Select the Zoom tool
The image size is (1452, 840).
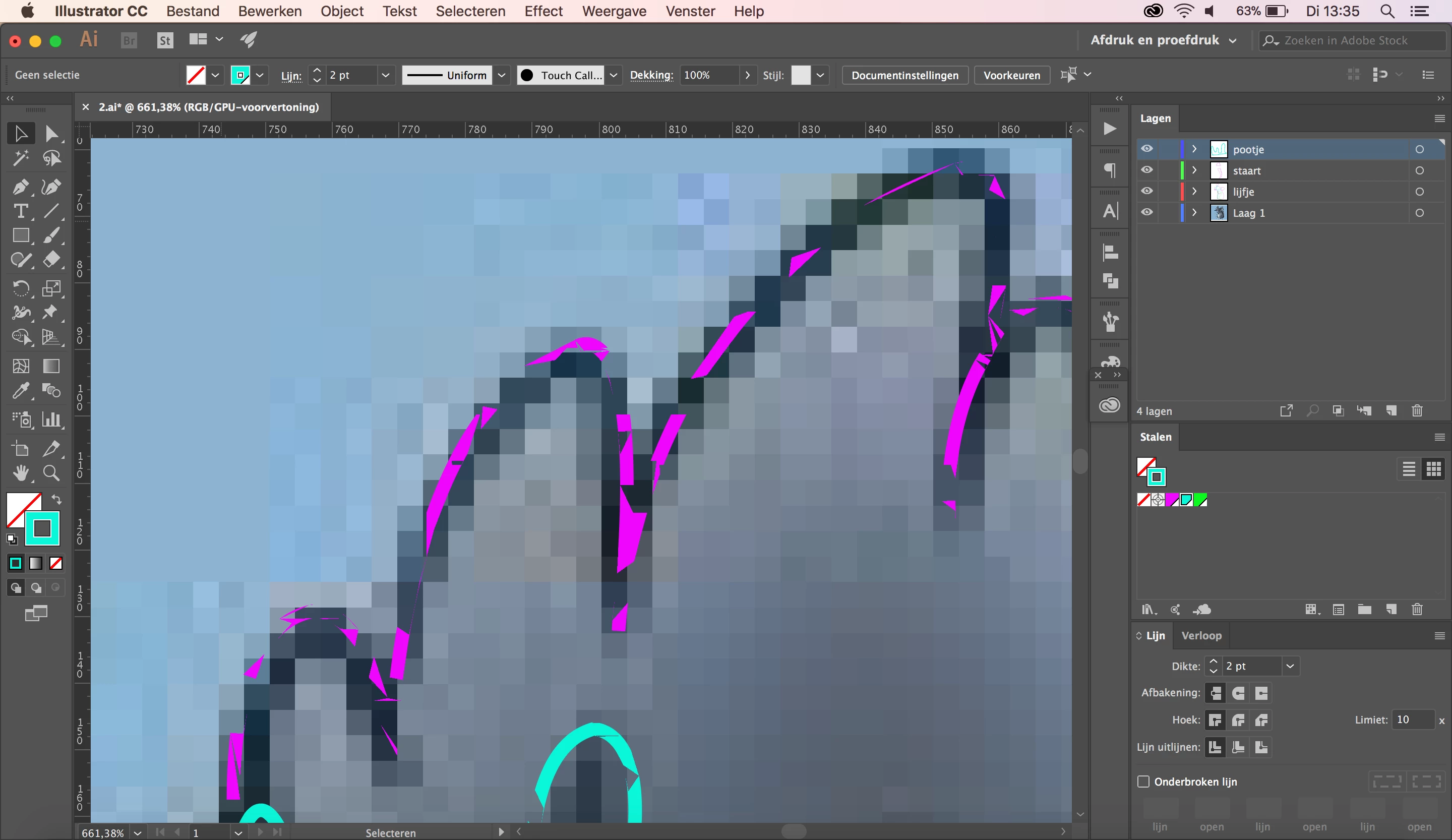(51, 473)
